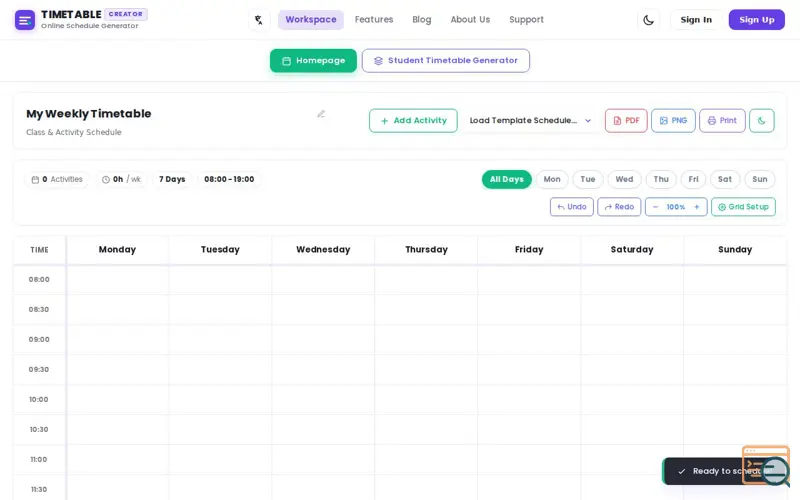Filter the view to Sun
This screenshot has height=500, width=800.
760,180
